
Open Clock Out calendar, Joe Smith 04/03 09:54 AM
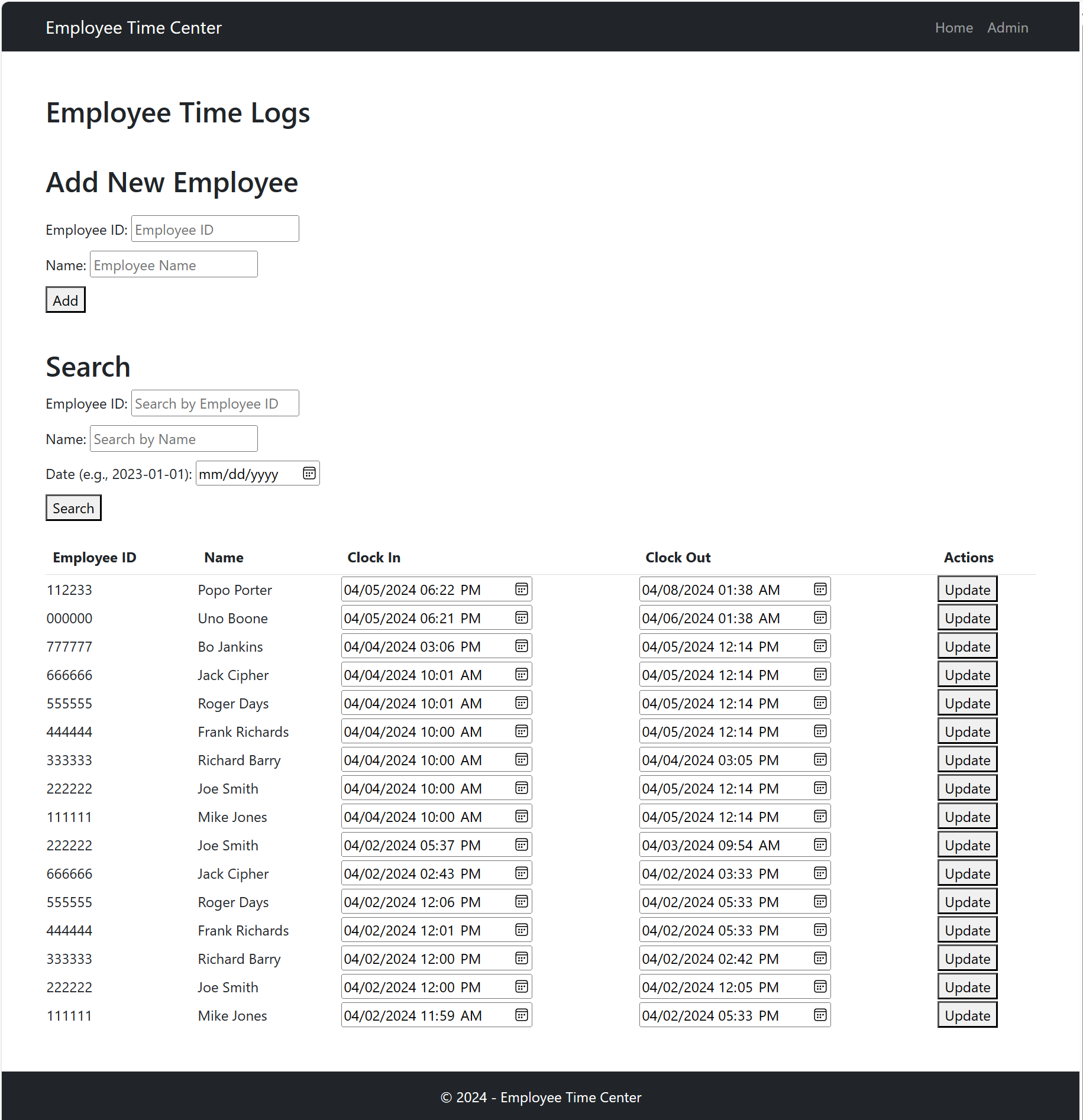(x=820, y=844)
